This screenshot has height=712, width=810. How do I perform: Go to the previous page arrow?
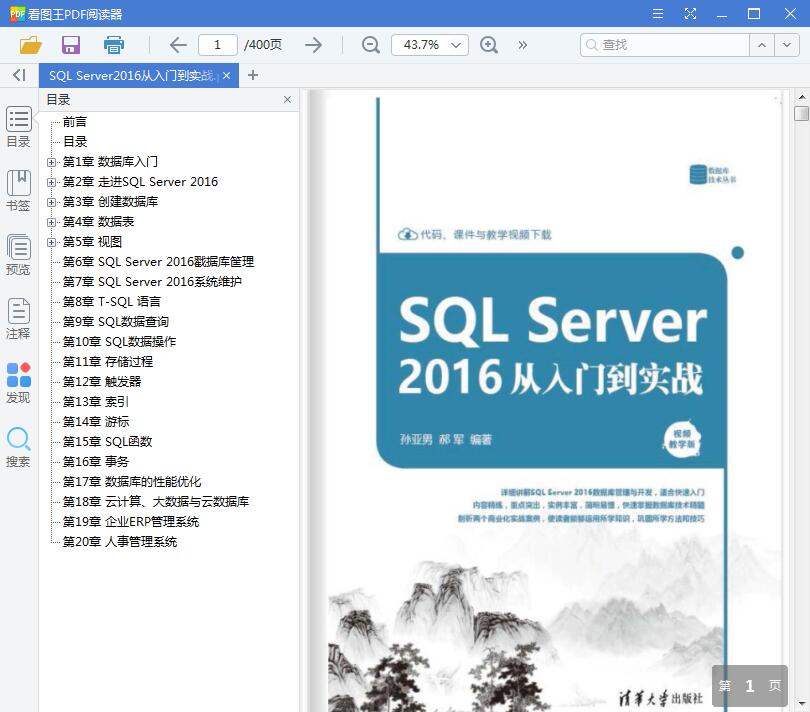pos(178,45)
